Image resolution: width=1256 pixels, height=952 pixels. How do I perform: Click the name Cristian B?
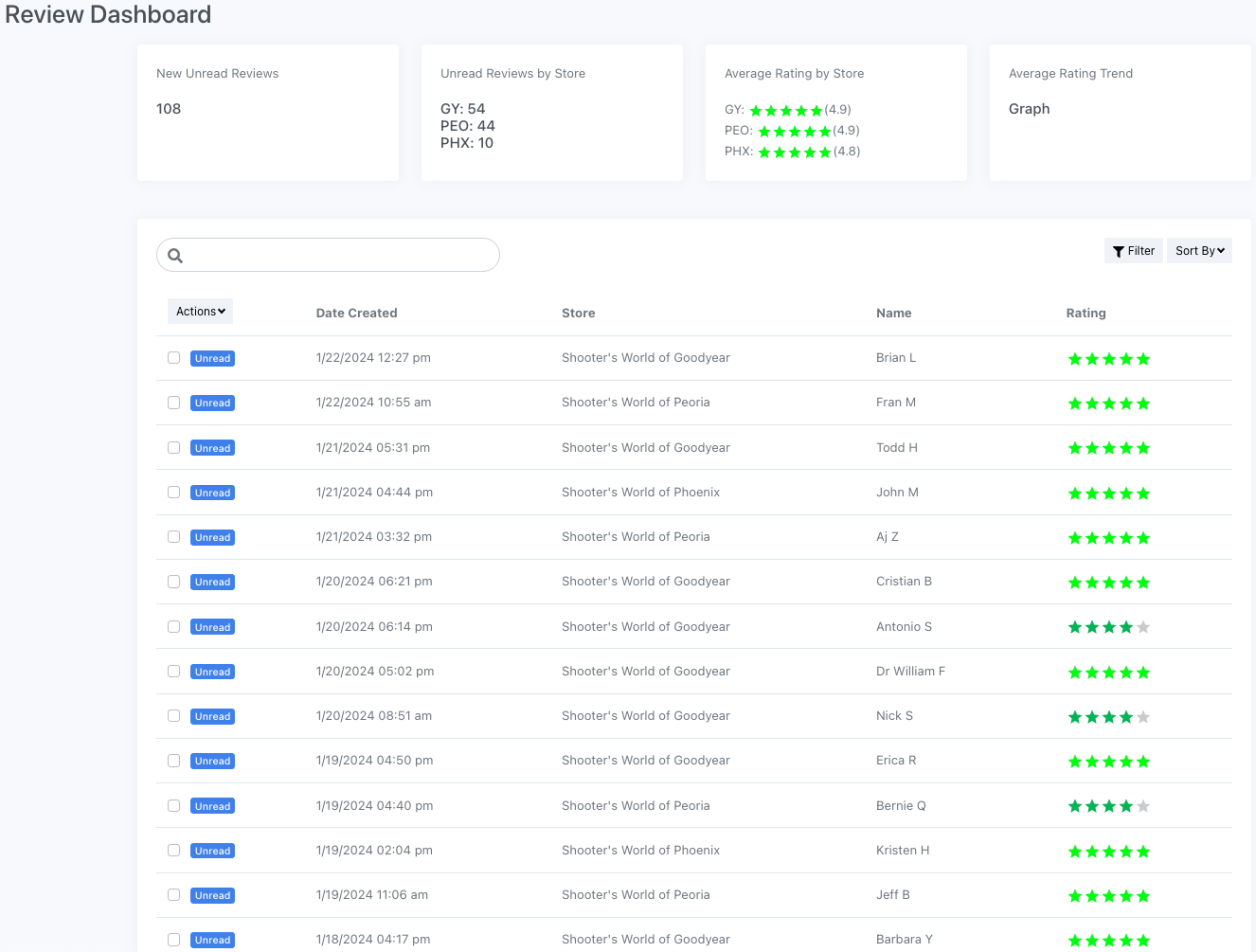click(x=904, y=582)
